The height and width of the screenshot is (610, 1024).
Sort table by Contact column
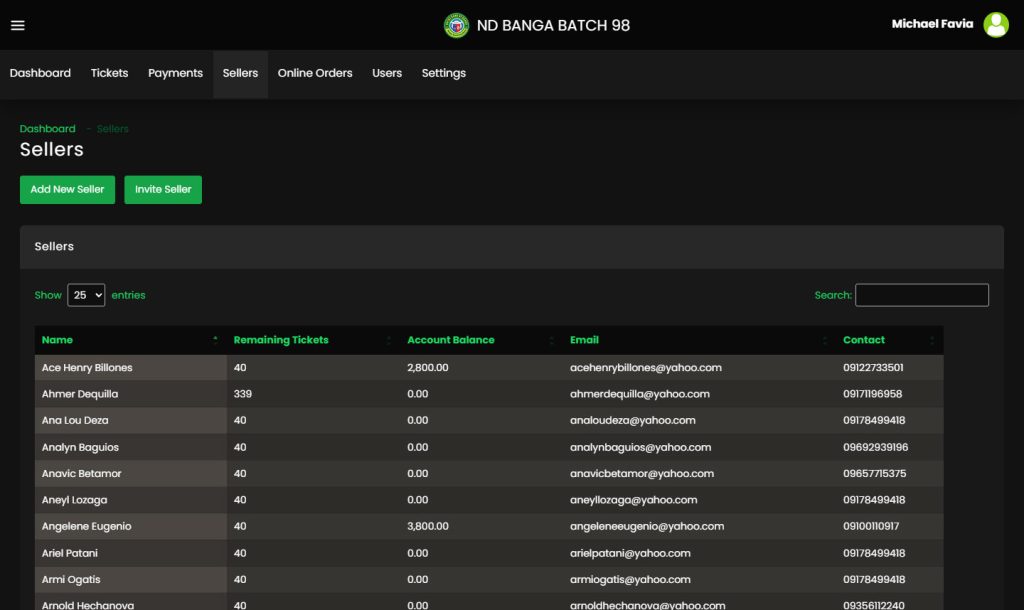tap(863, 340)
